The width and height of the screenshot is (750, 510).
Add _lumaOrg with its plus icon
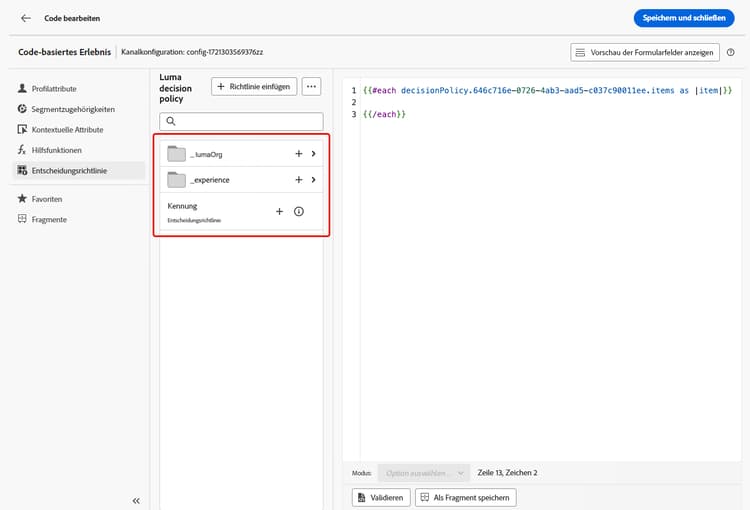click(x=298, y=154)
